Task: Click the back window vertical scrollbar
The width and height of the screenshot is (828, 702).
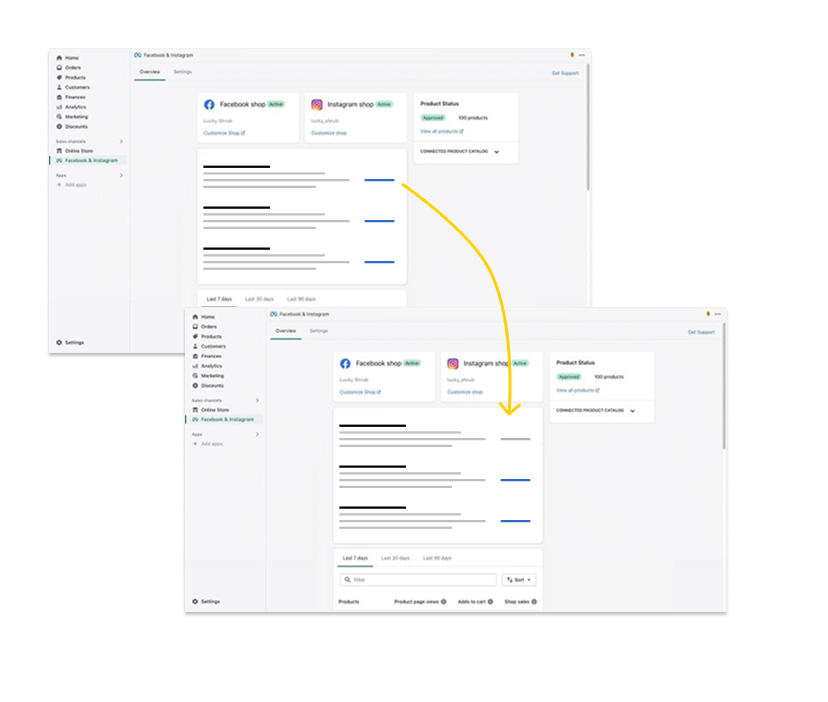Action: coord(588,127)
